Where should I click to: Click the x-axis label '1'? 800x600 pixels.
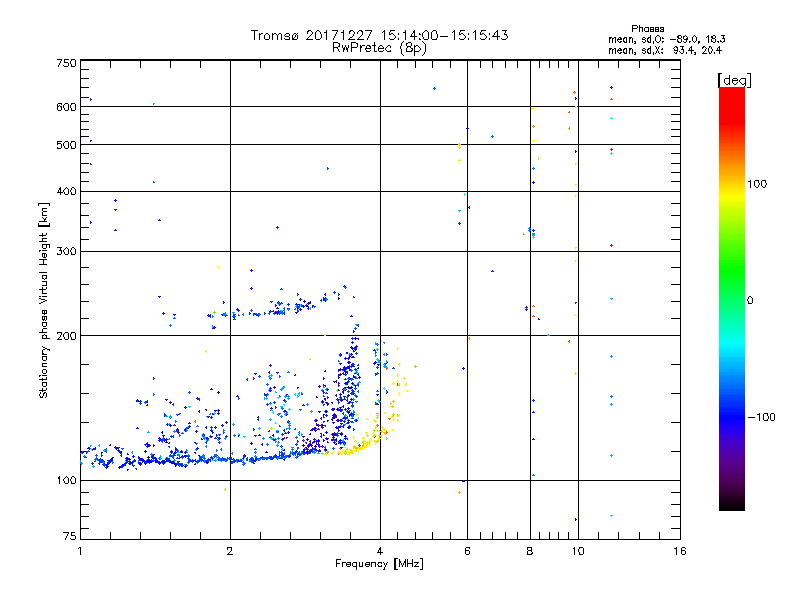point(80,551)
